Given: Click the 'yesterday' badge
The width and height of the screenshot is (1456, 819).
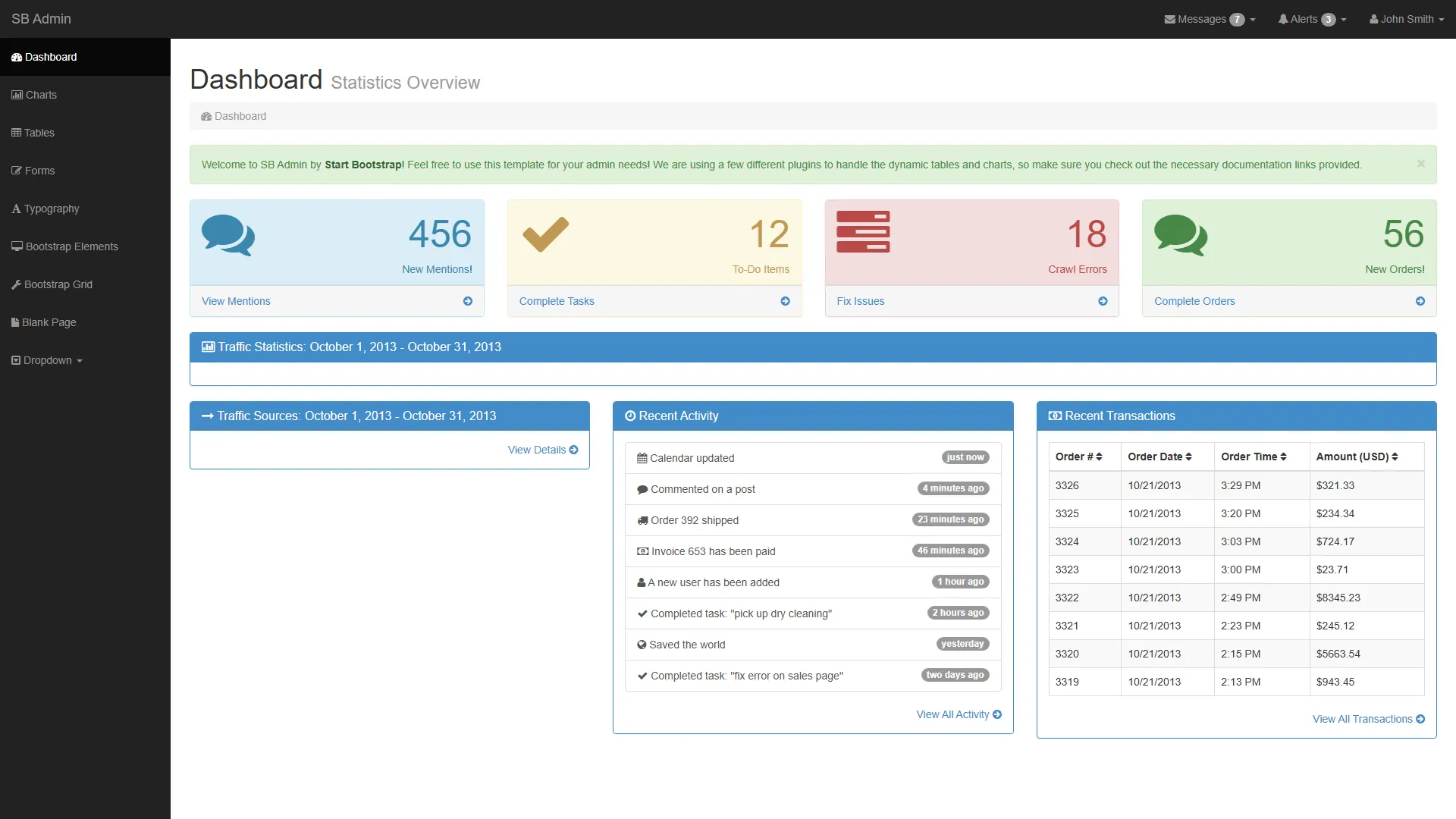Looking at the screenshot, I should [962, 644].
